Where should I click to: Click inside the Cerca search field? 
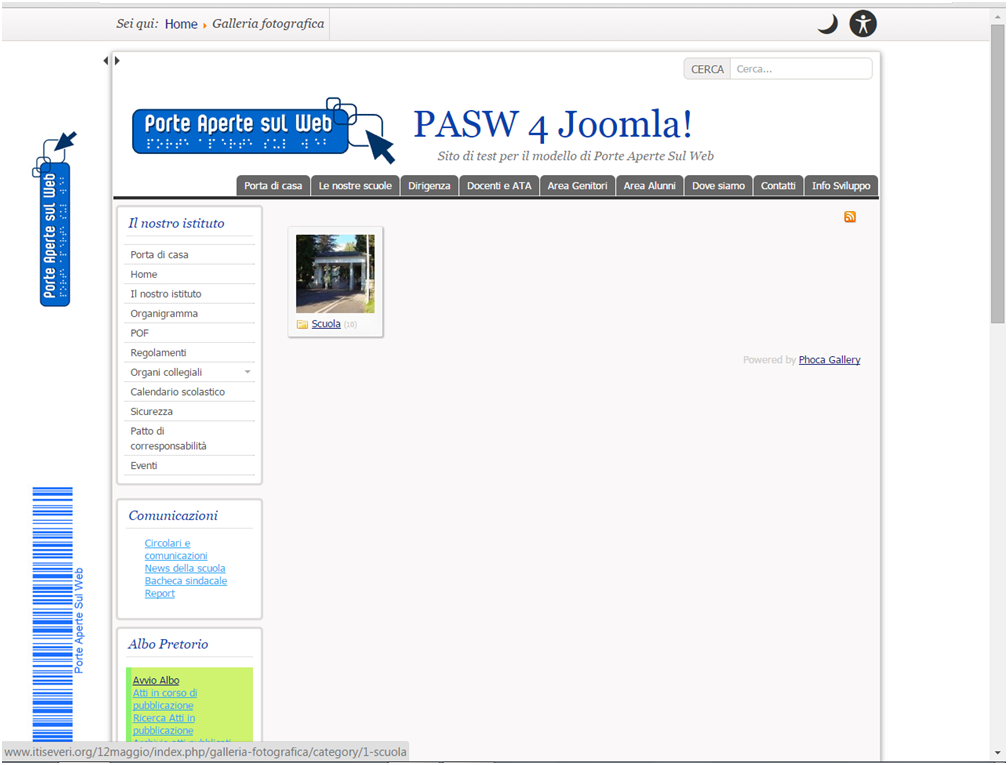[800, 69]
